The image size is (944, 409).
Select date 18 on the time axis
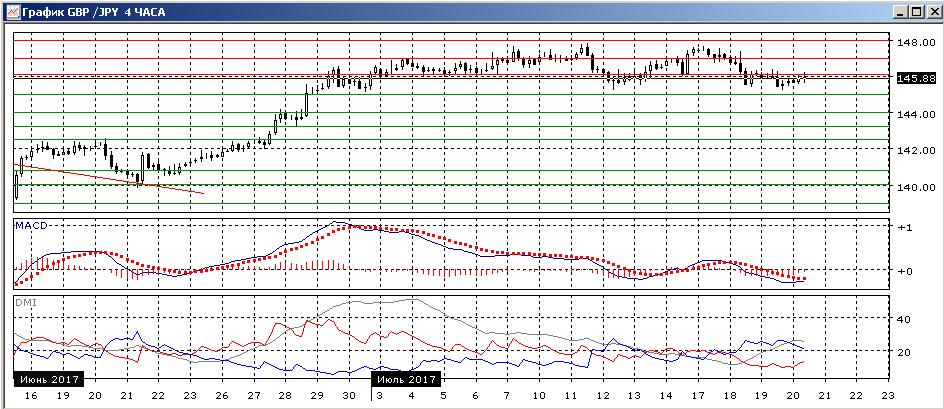[x=728, y=396]
